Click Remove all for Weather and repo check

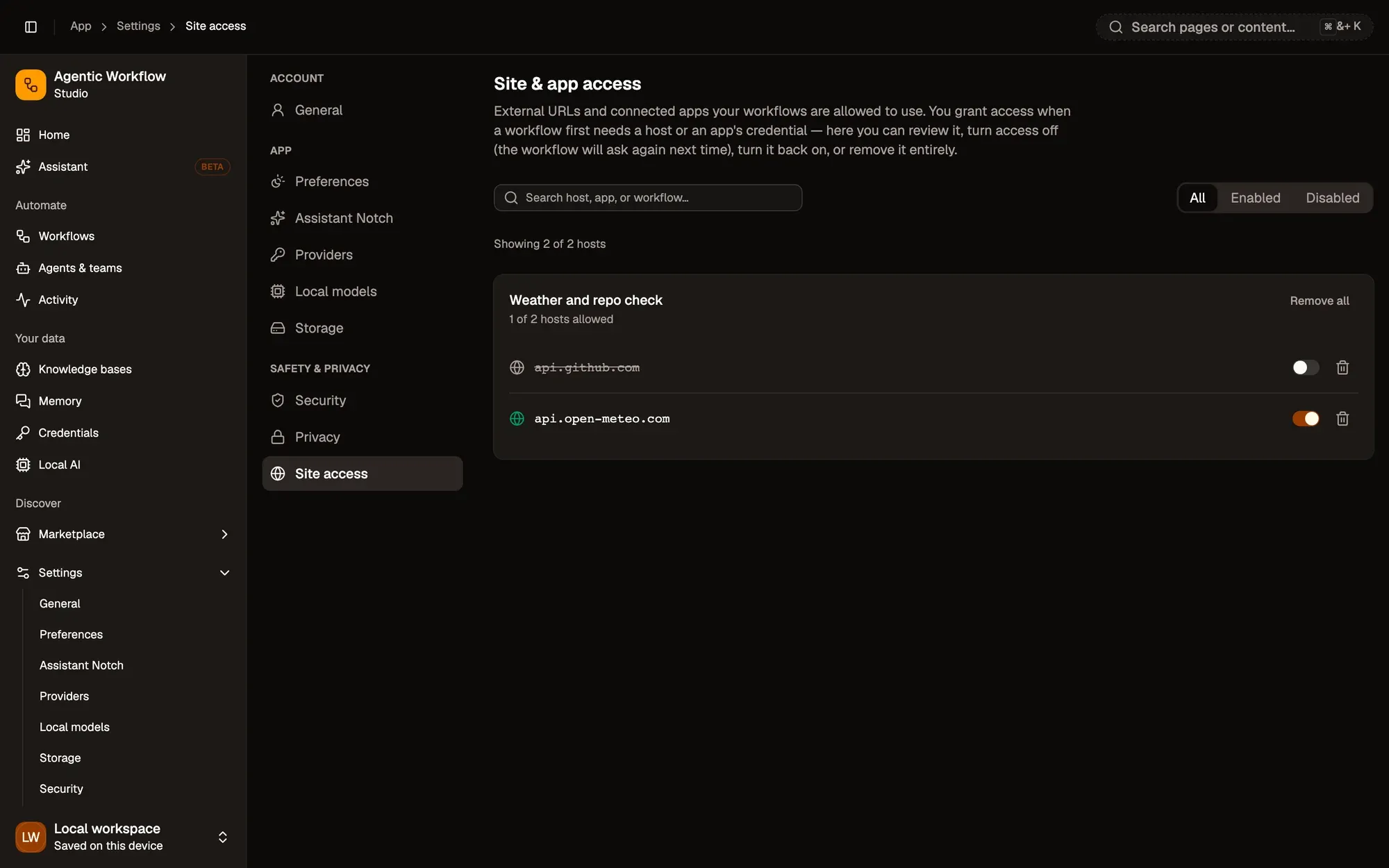pyautogui.click(x=1320, y=301)
